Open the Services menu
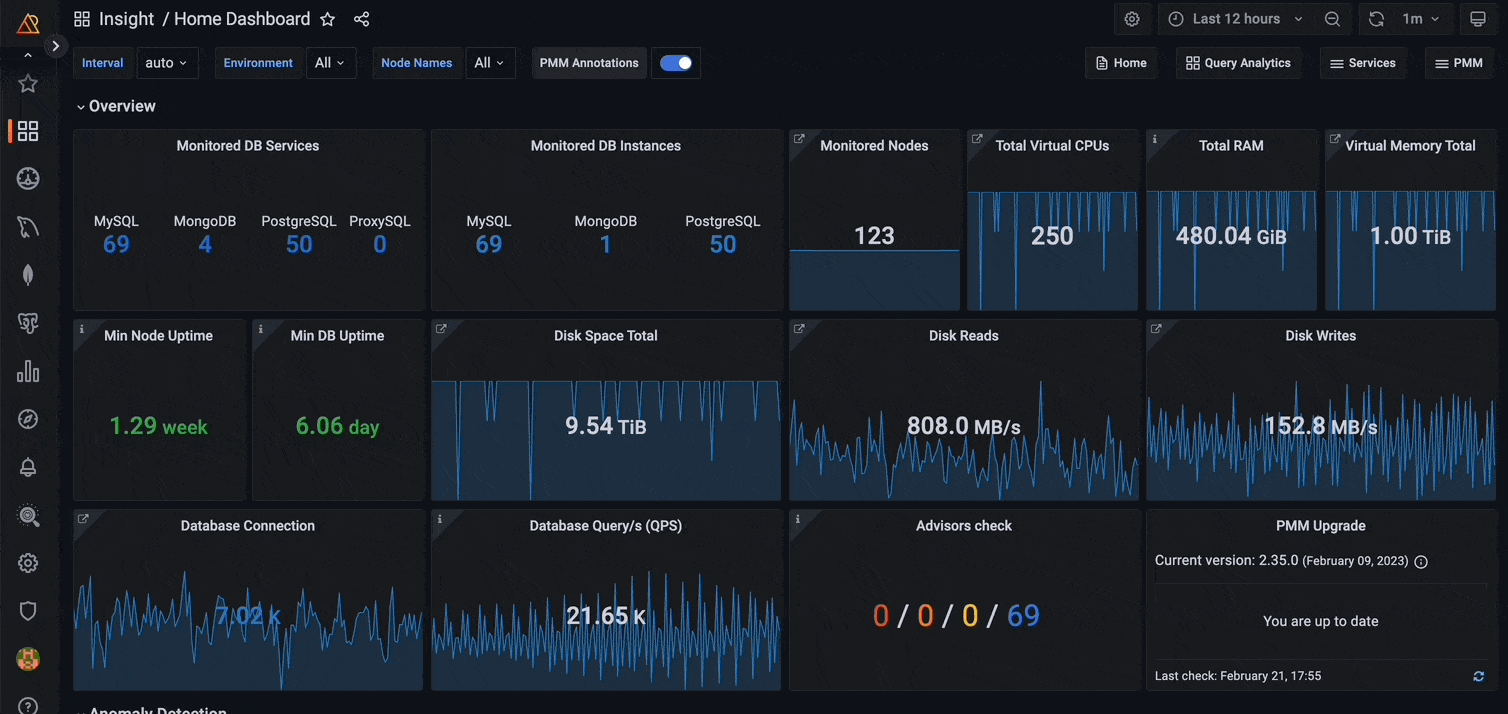This screenshot has height=714, width=1508. [x=1362, y=63]
